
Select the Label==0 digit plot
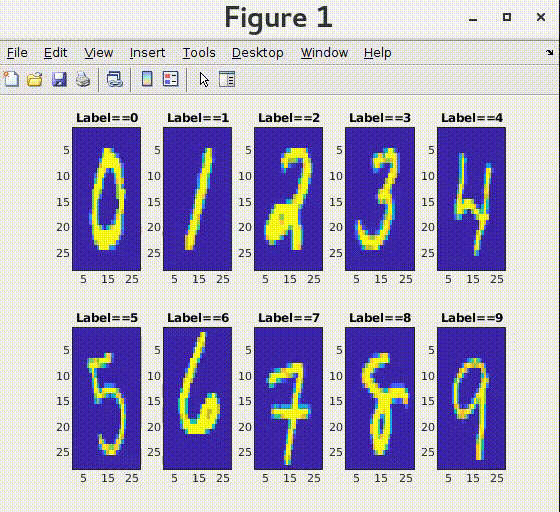pos(106,199)
